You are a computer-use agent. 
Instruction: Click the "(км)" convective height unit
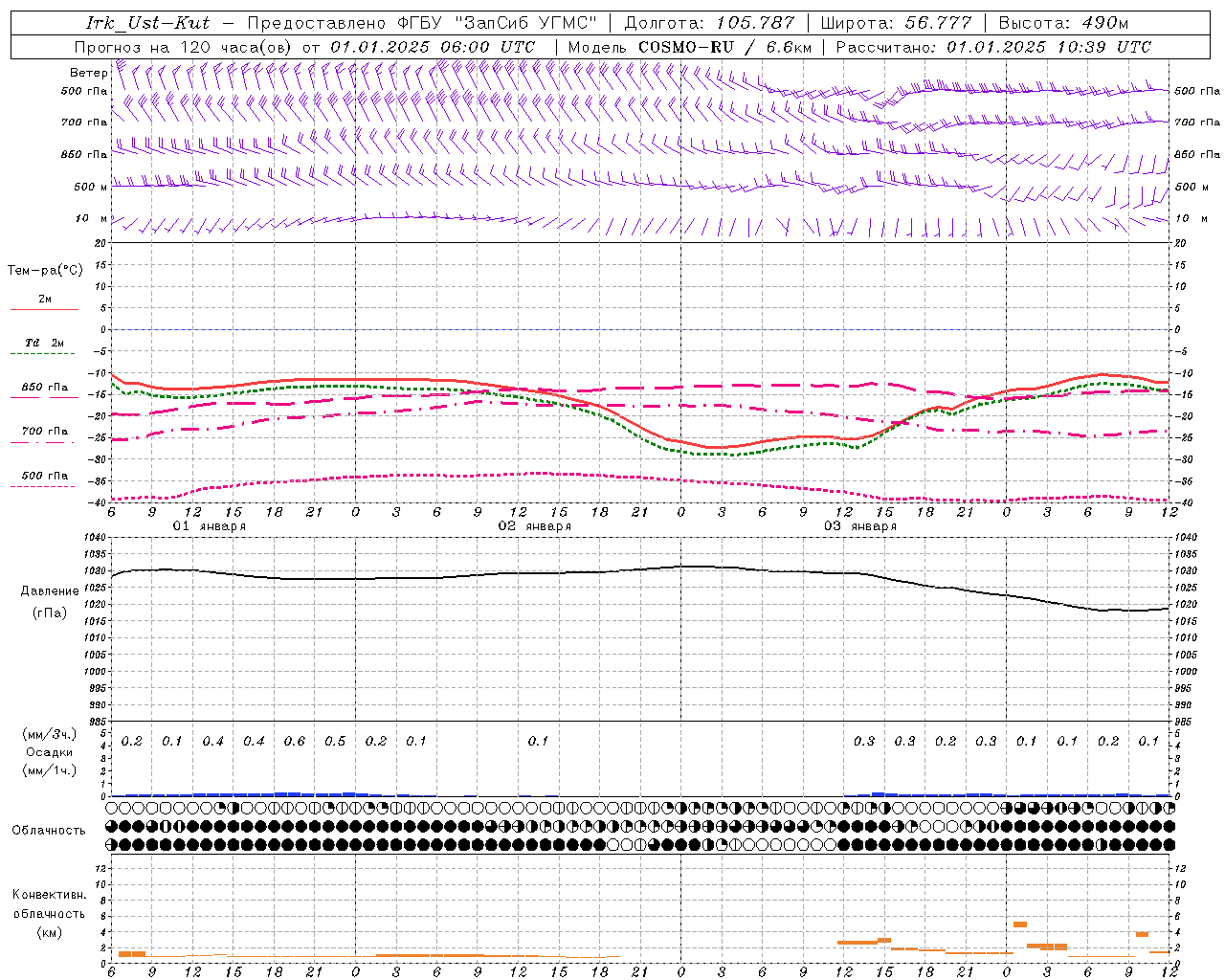point(49,931)
